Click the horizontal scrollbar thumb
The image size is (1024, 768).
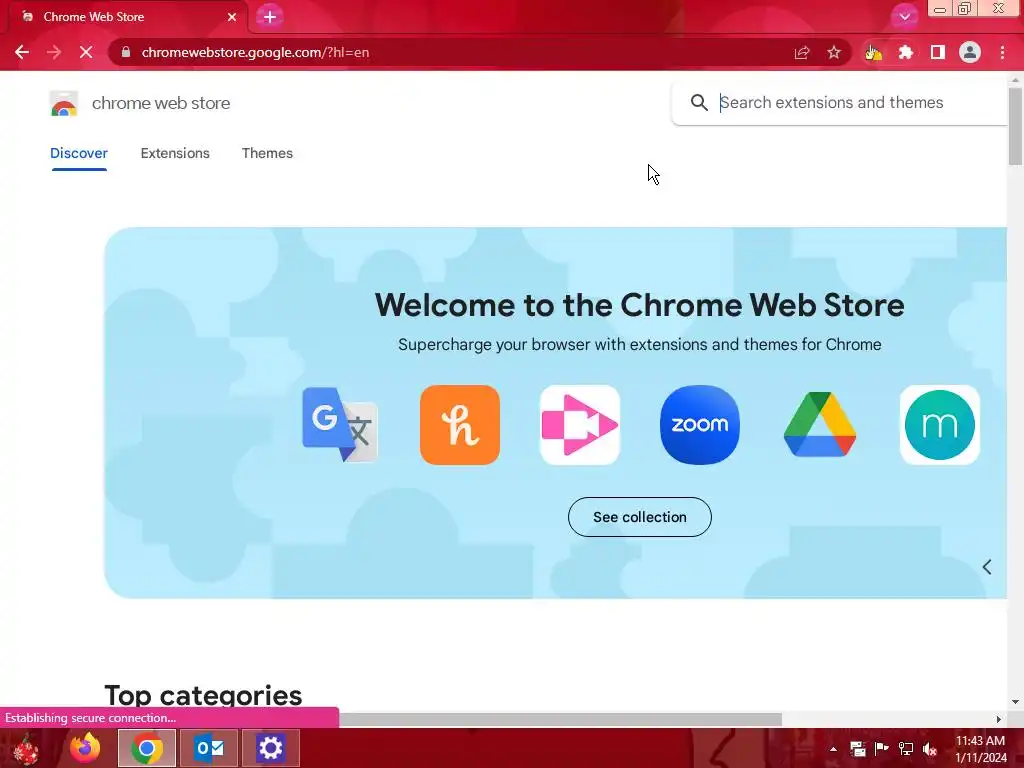[560, 719]
